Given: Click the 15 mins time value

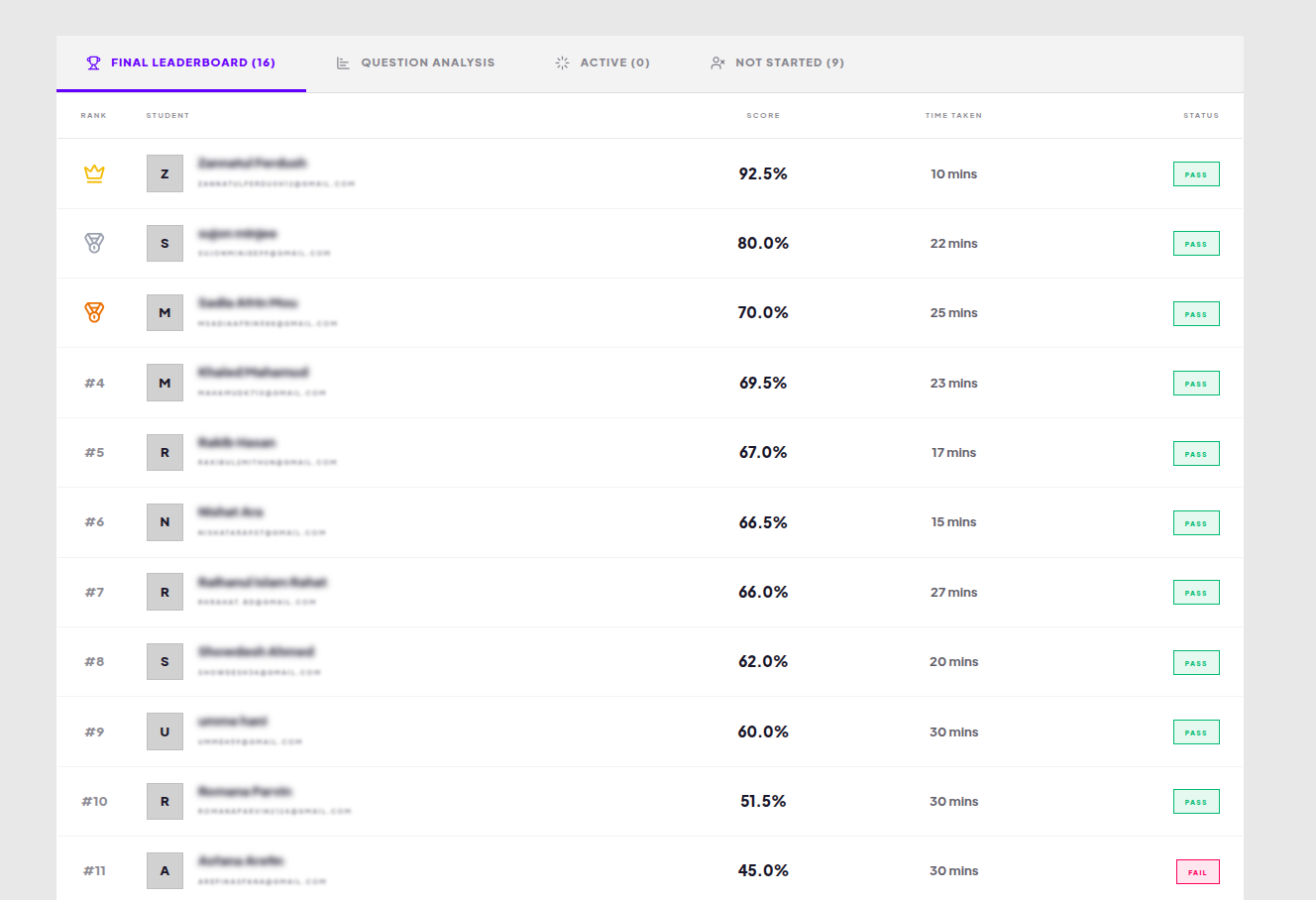Looking at the screenshot, I should 953,521.
